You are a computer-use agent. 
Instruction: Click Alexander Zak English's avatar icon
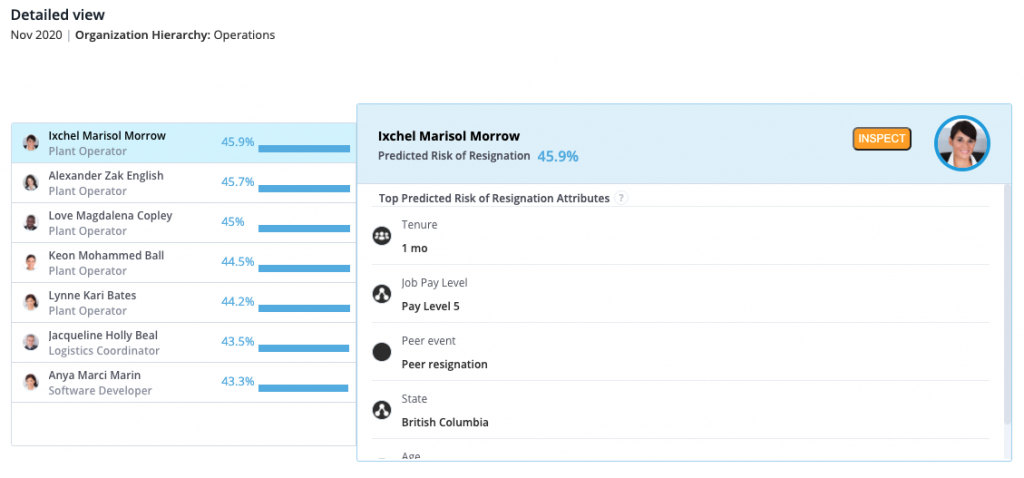[31, 183]
